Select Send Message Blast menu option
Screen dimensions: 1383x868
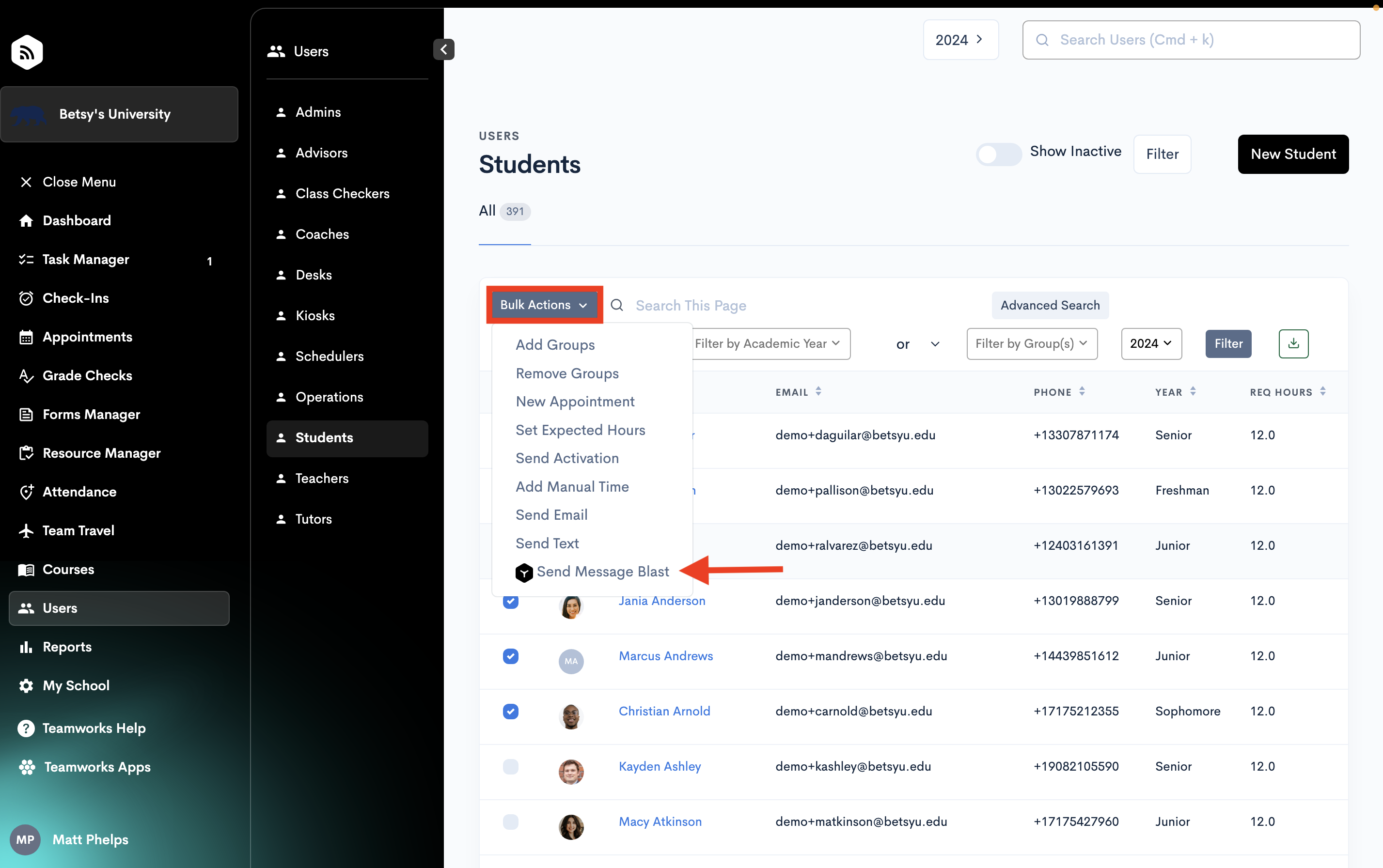(602, 571)
